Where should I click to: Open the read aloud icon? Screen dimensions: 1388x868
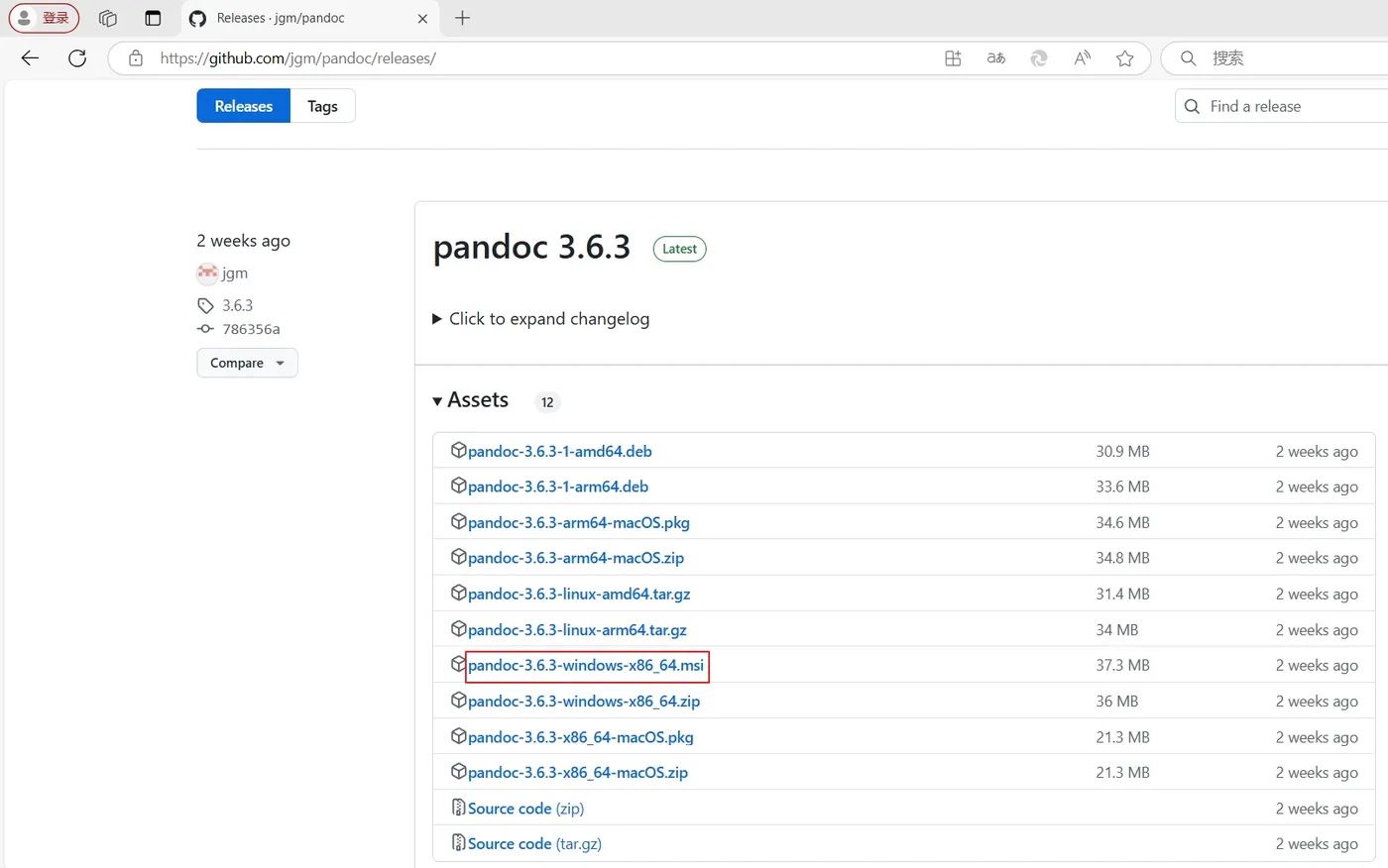click(1082, 58)
